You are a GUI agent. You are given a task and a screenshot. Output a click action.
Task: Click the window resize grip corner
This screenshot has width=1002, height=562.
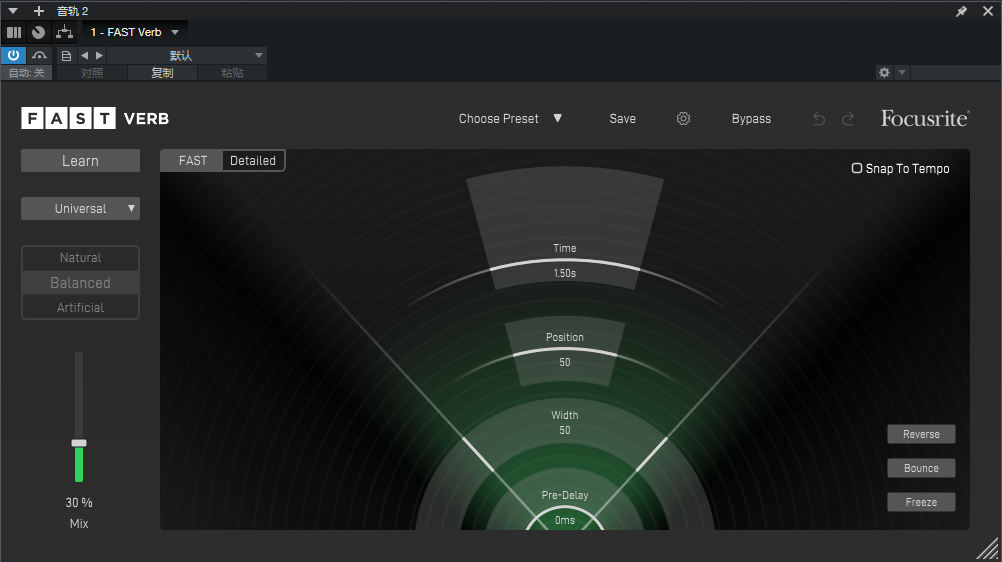pos(989,549)
